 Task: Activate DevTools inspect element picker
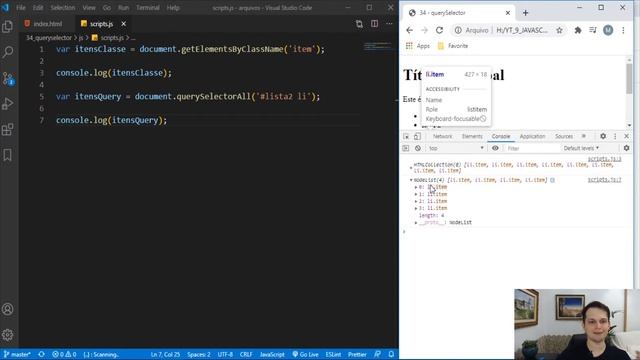pyautogui.click(x=406, y=136)
